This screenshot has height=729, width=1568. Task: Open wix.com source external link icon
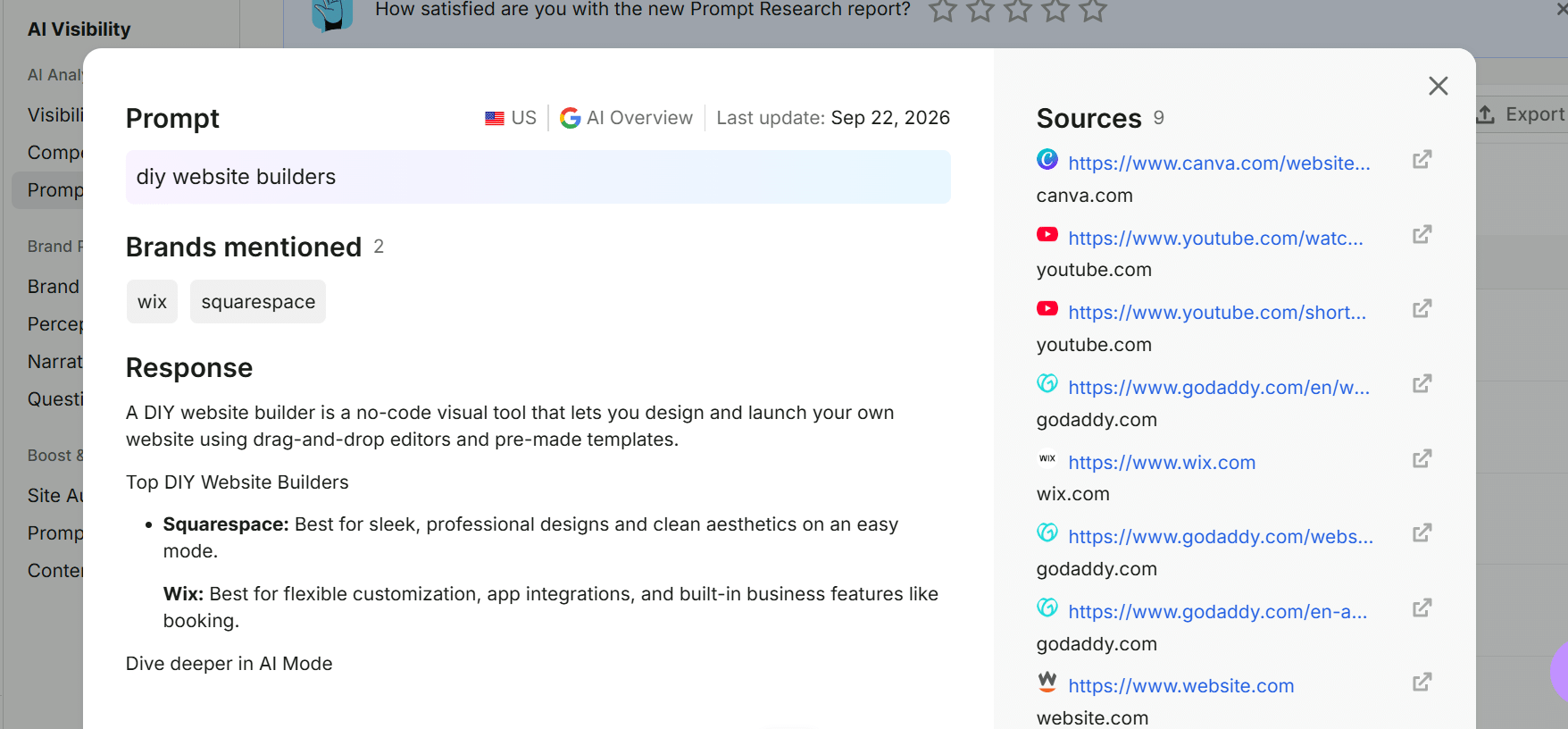click(1422, 459)
